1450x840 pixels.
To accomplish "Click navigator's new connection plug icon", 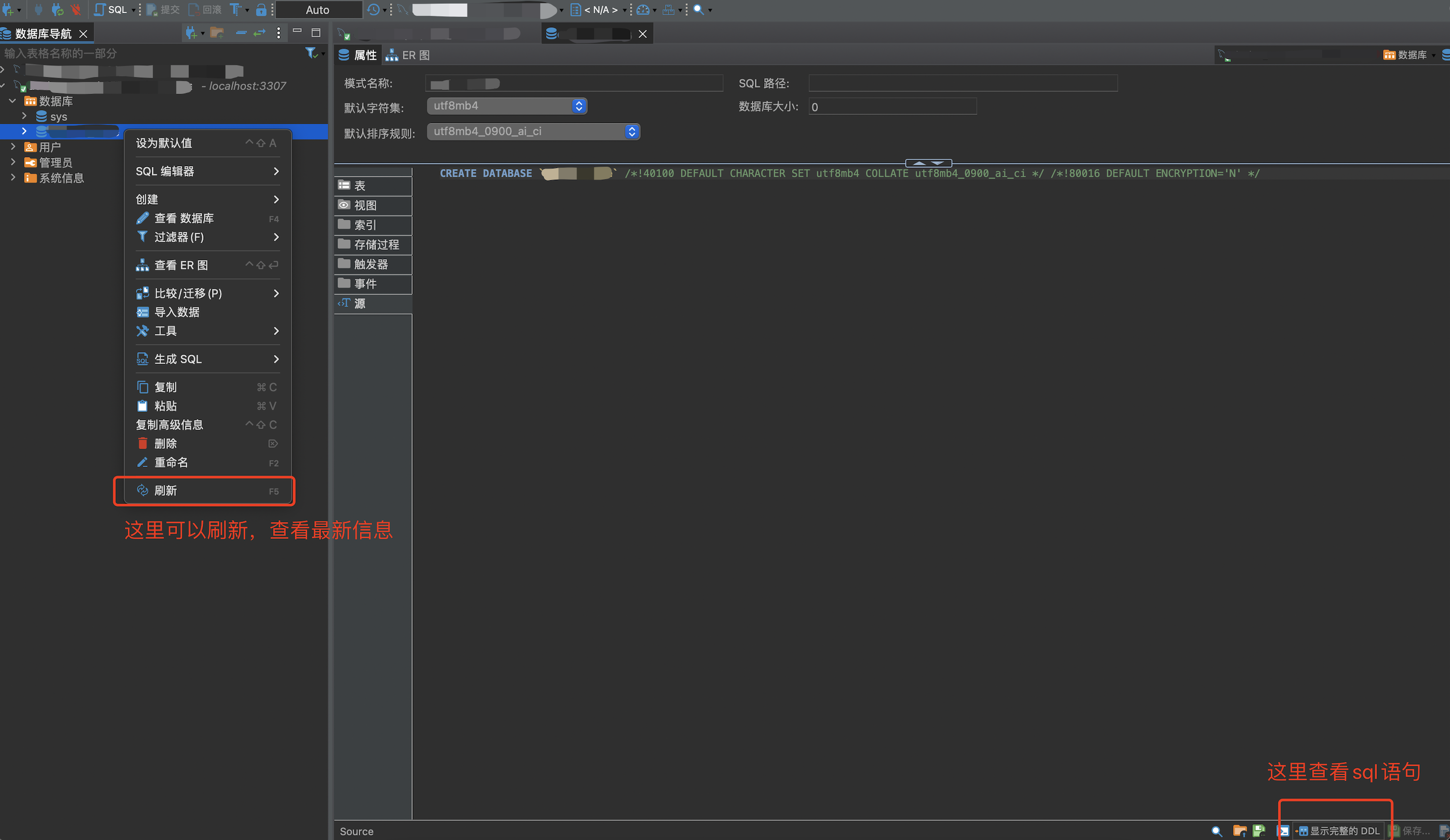I will click(x=191, y=33).
